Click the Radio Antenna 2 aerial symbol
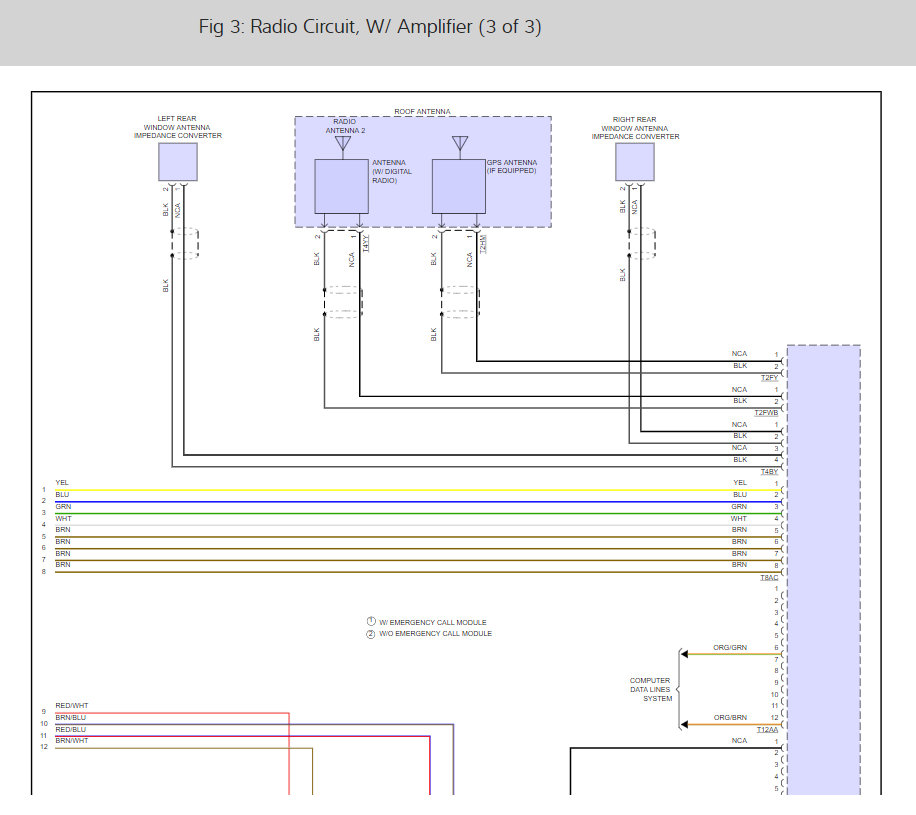Image resolution: width=916 pixels, height=815 pixels. tap(343, 144)
